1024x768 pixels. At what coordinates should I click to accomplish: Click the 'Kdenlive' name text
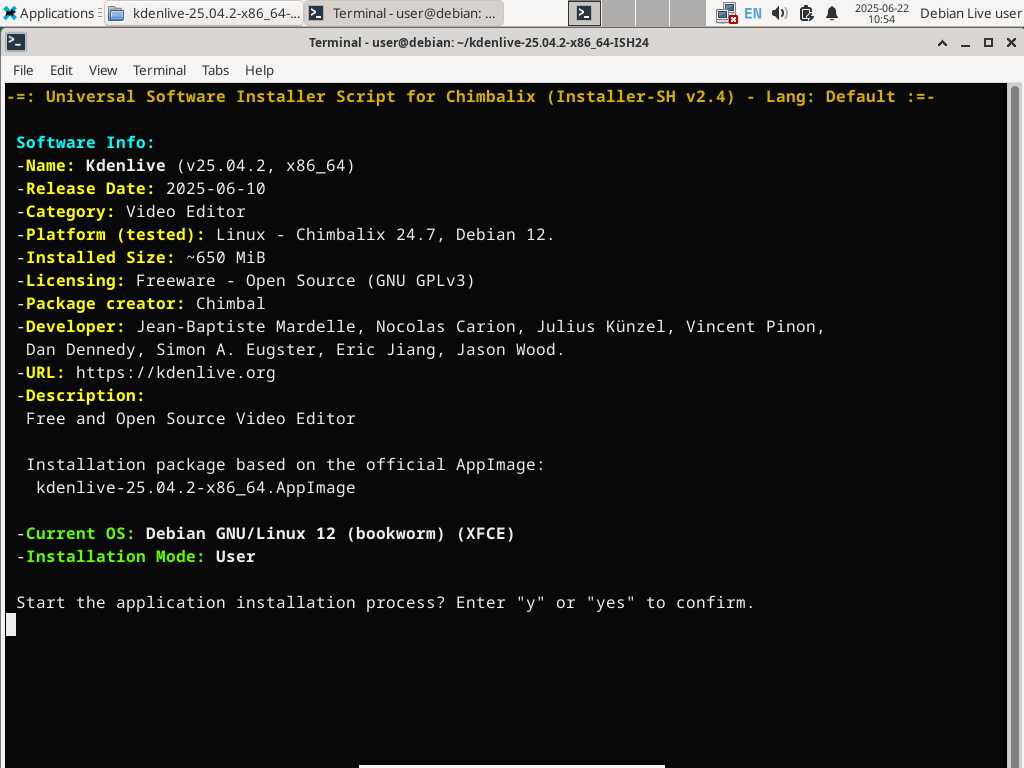[125, 165]
